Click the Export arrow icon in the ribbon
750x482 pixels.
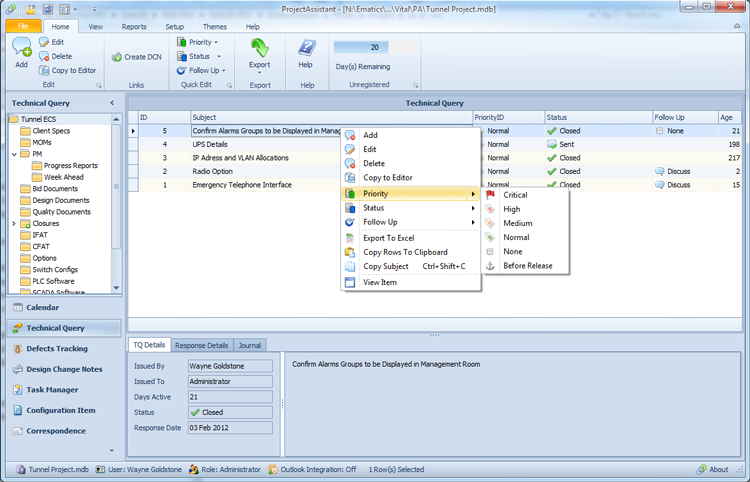click(260, 48)
